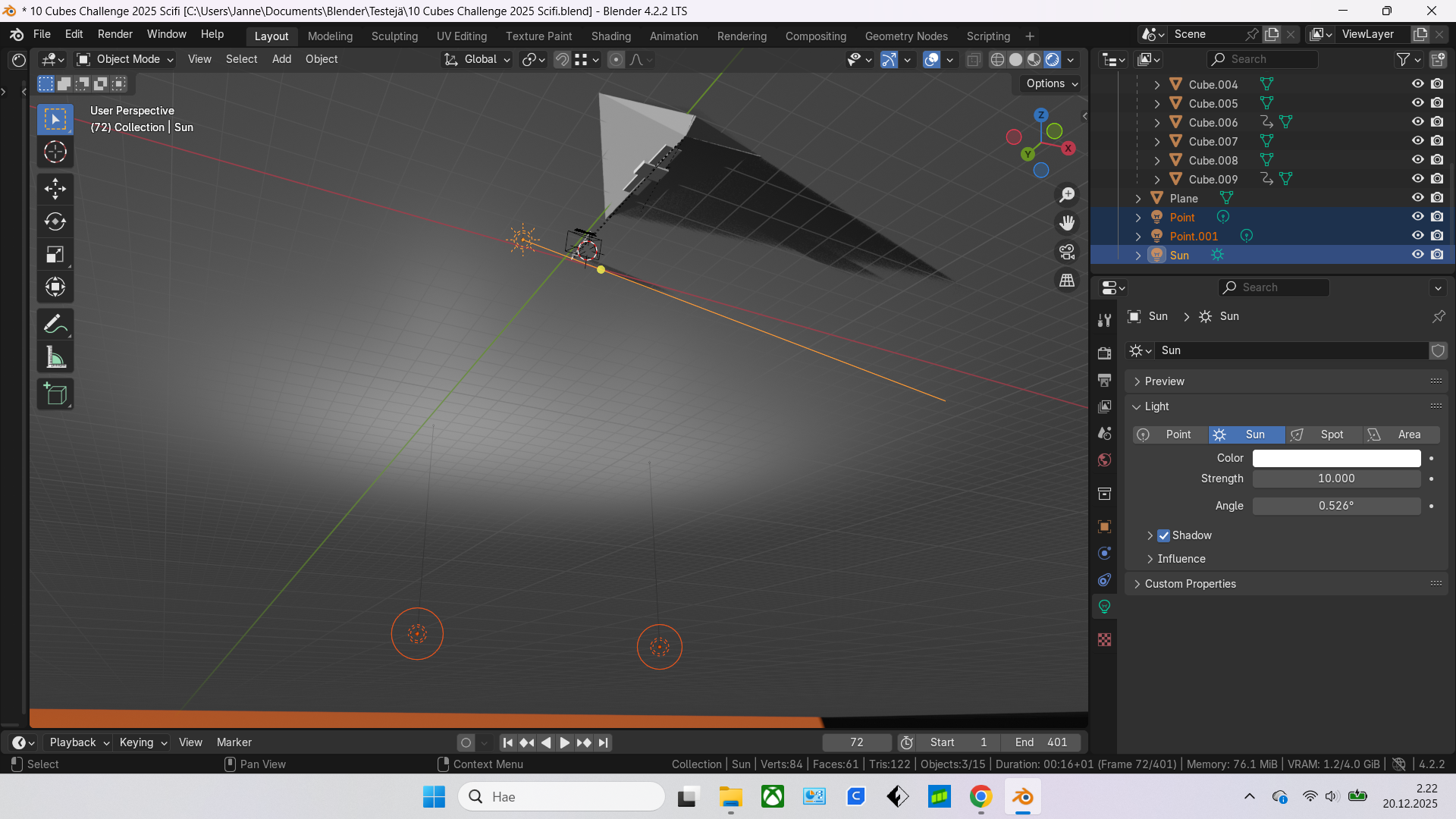Click the zoom viewport gizmo icon
This screenshot has height=819, width=1456.
click(x=1067, y=195)
